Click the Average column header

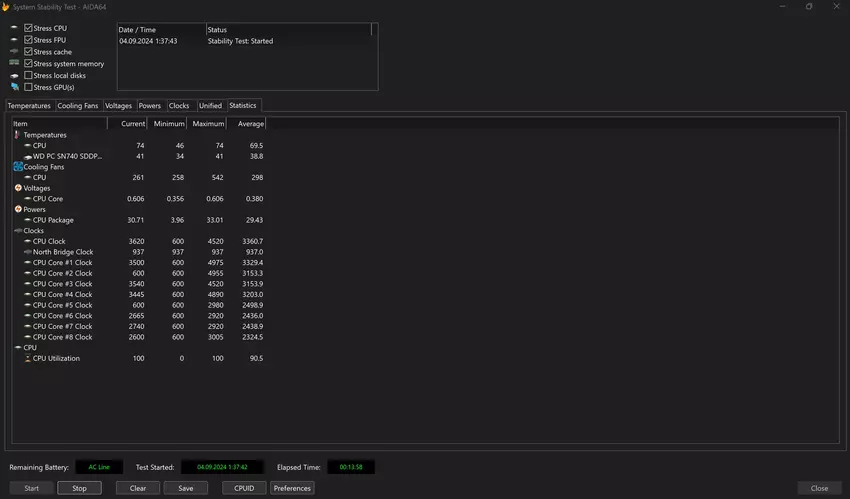click(251, 124)
